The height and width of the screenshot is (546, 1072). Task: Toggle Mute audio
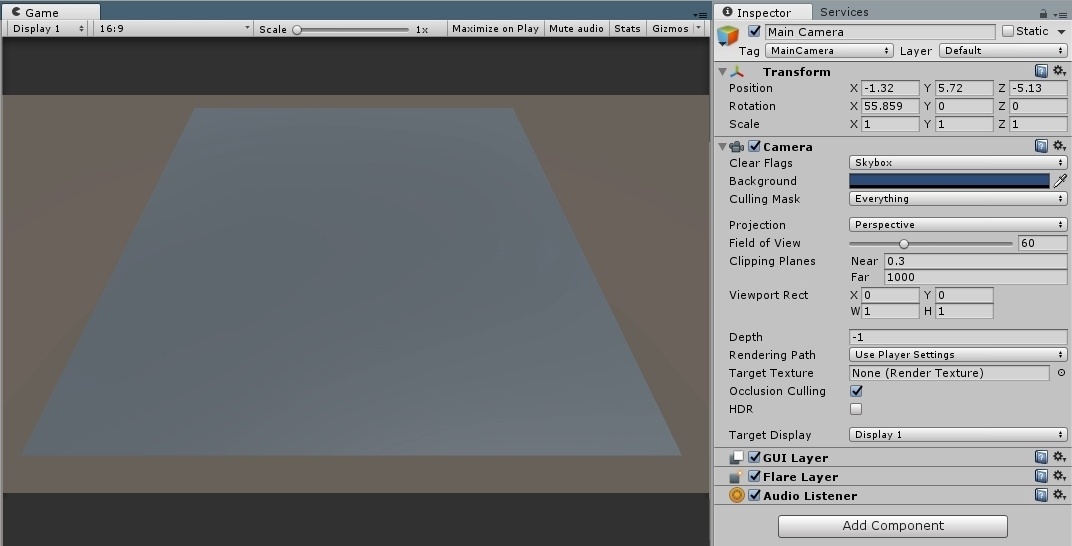(576, 29)
